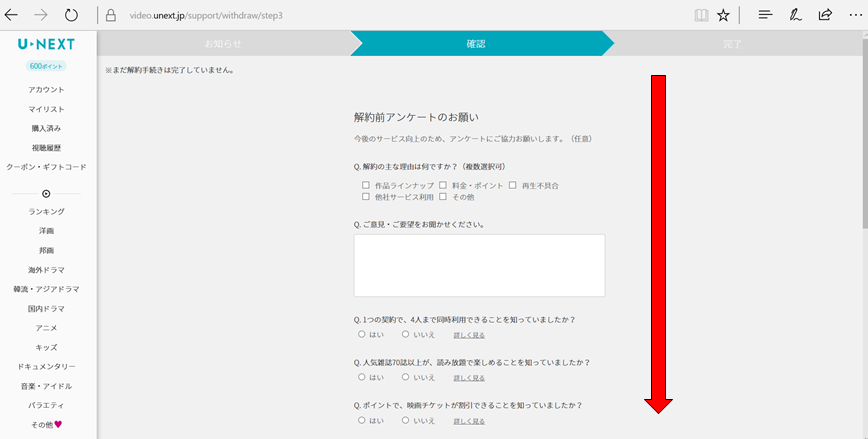Add page to favorites with star icon

(x=723, y=15)
